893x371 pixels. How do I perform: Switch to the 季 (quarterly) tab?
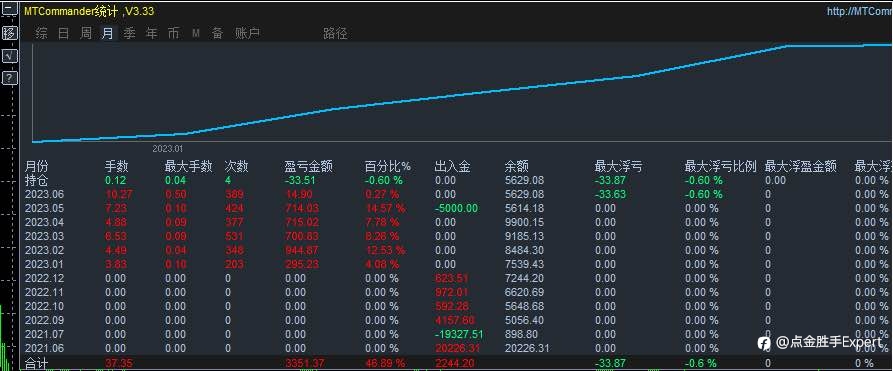click(129, 33)
